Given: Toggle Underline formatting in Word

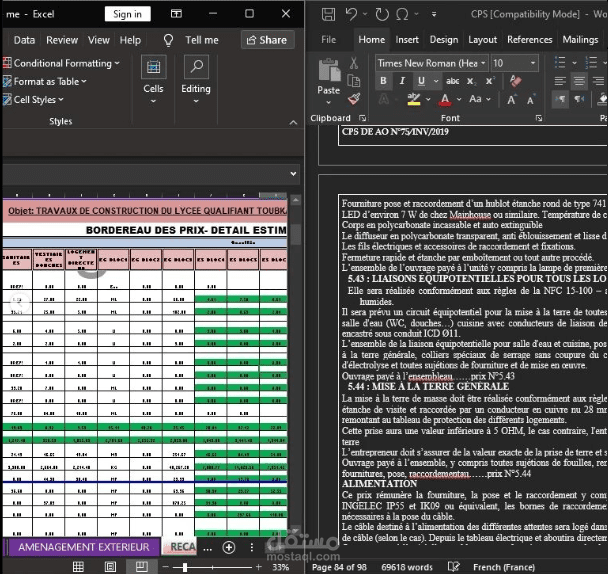Looking at the screenshot, I should coord(421,81).
